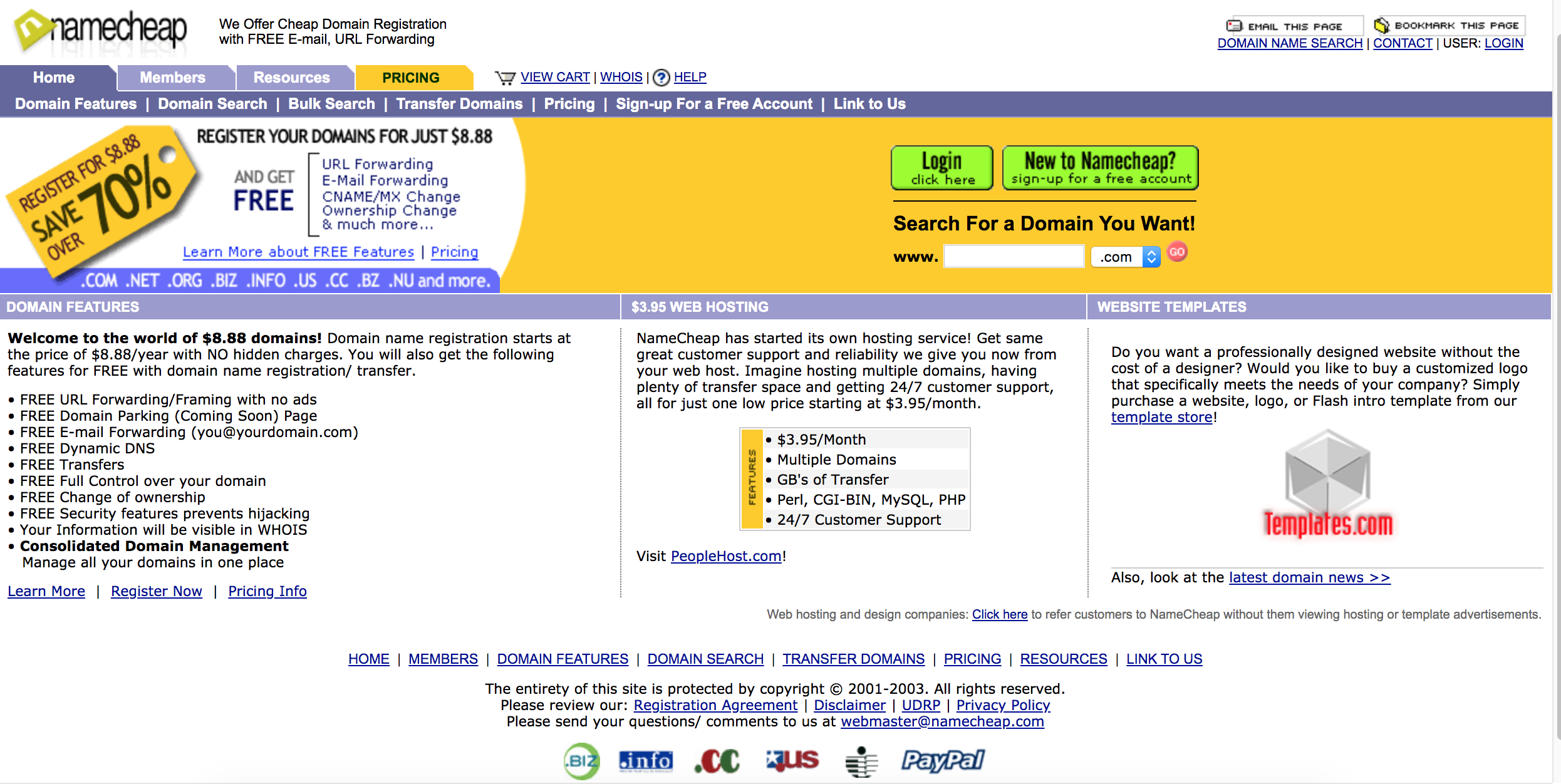Click Learn More under Domain Features
Viewport: 1561px width, 784px height.
point(46,591)
